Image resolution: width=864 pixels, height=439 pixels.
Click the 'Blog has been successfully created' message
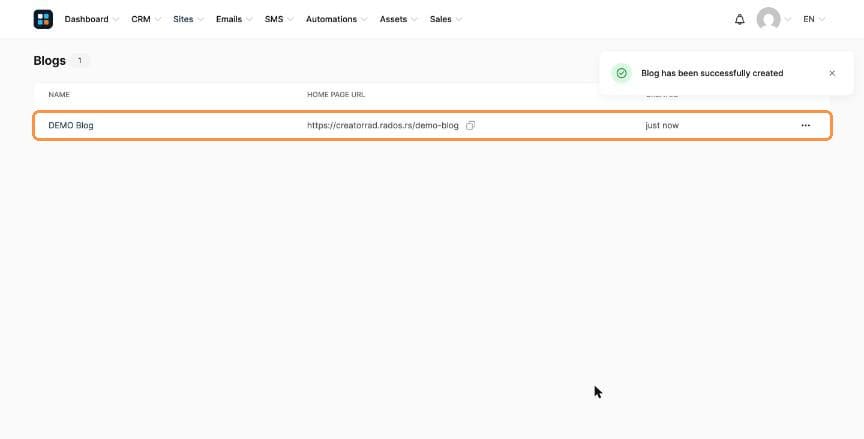tap(712, 73)
